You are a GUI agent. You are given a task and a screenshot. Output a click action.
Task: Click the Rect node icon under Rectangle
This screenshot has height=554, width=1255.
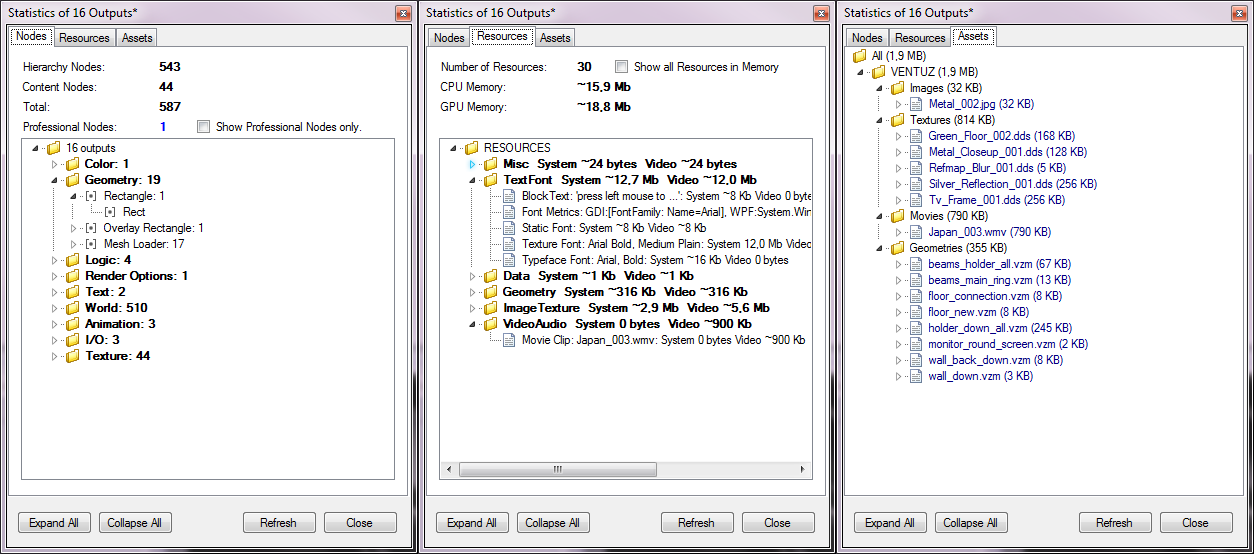110,212
